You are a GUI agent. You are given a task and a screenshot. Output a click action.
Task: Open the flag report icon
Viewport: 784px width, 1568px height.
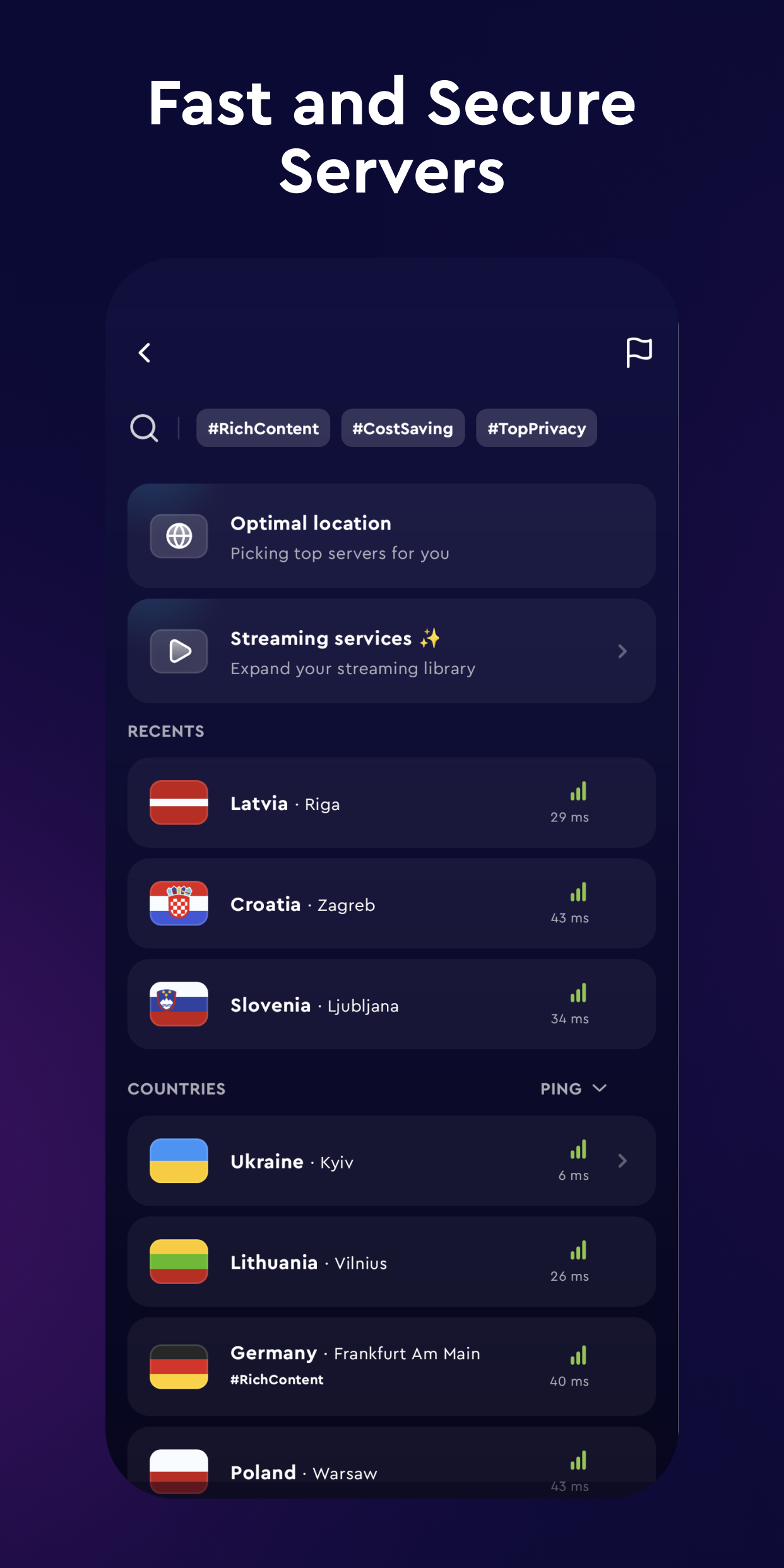639,352
